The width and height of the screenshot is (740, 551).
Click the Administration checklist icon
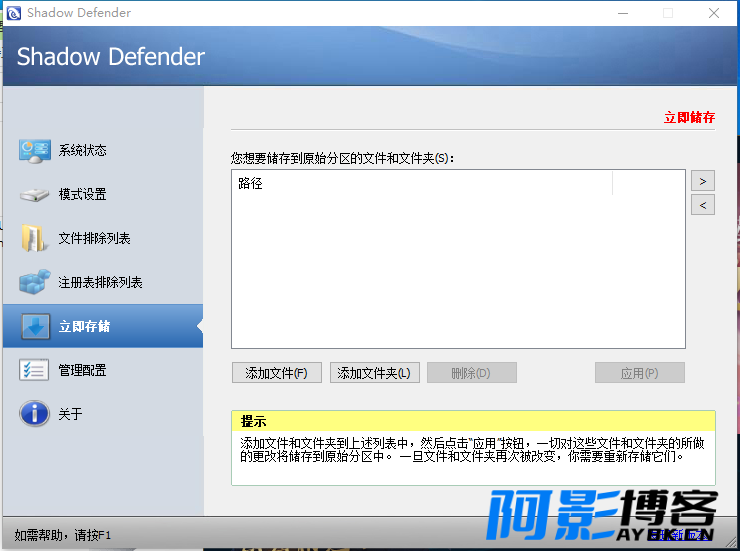34,370
